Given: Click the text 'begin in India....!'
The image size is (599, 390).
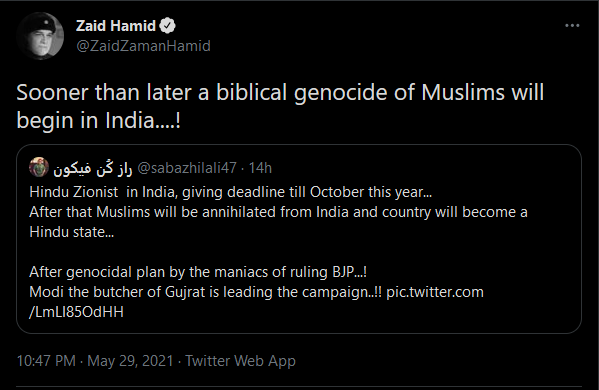Looking at the screenshot, I should click(x=99, y=121).
